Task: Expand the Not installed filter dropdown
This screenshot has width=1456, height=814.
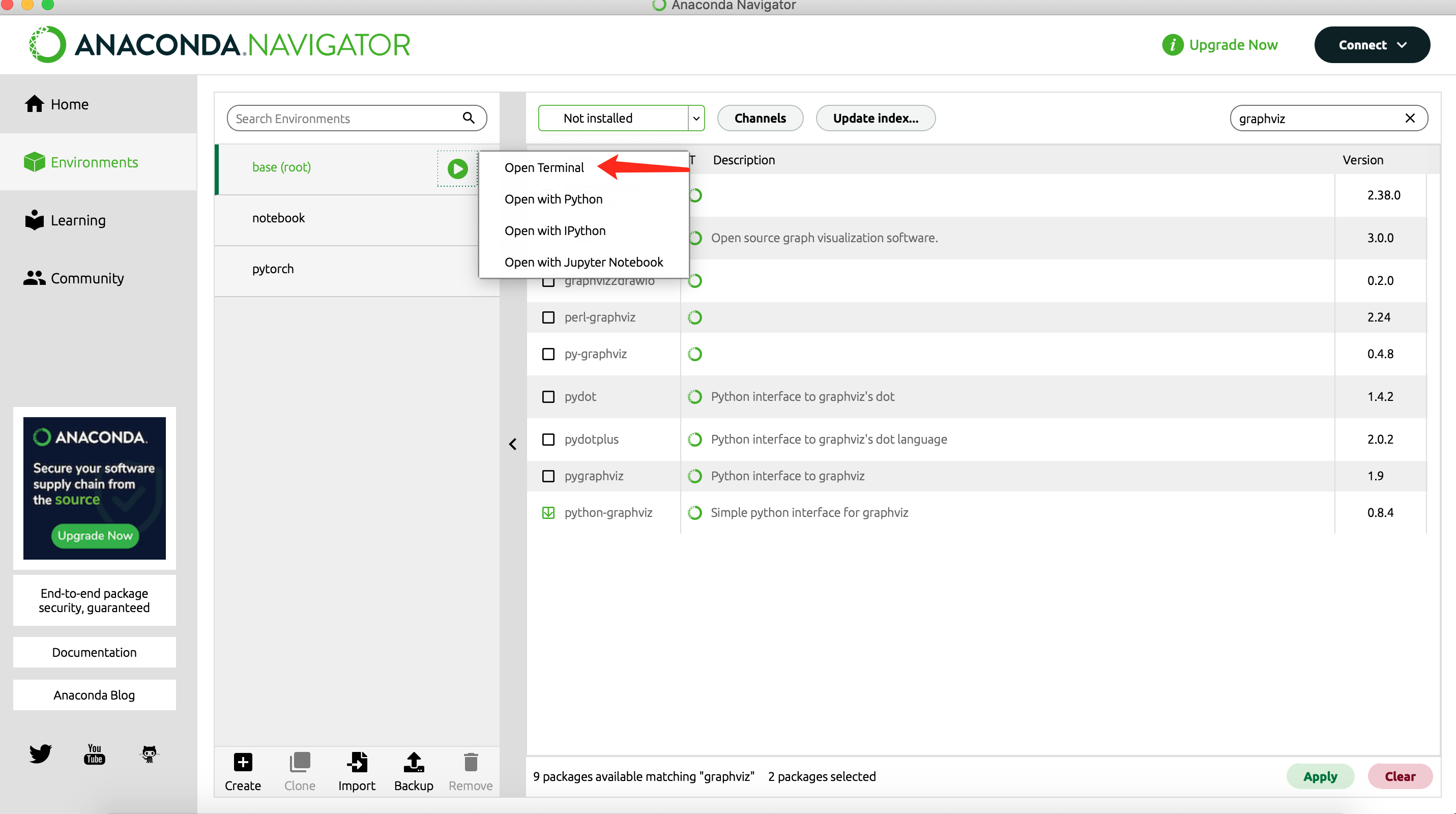Action: (x=696, y=118)
